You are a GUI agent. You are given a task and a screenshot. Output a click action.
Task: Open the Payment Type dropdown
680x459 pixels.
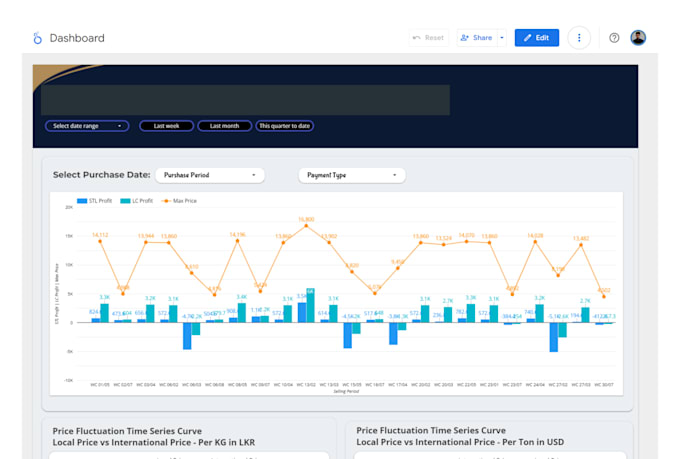click(352, 175)
